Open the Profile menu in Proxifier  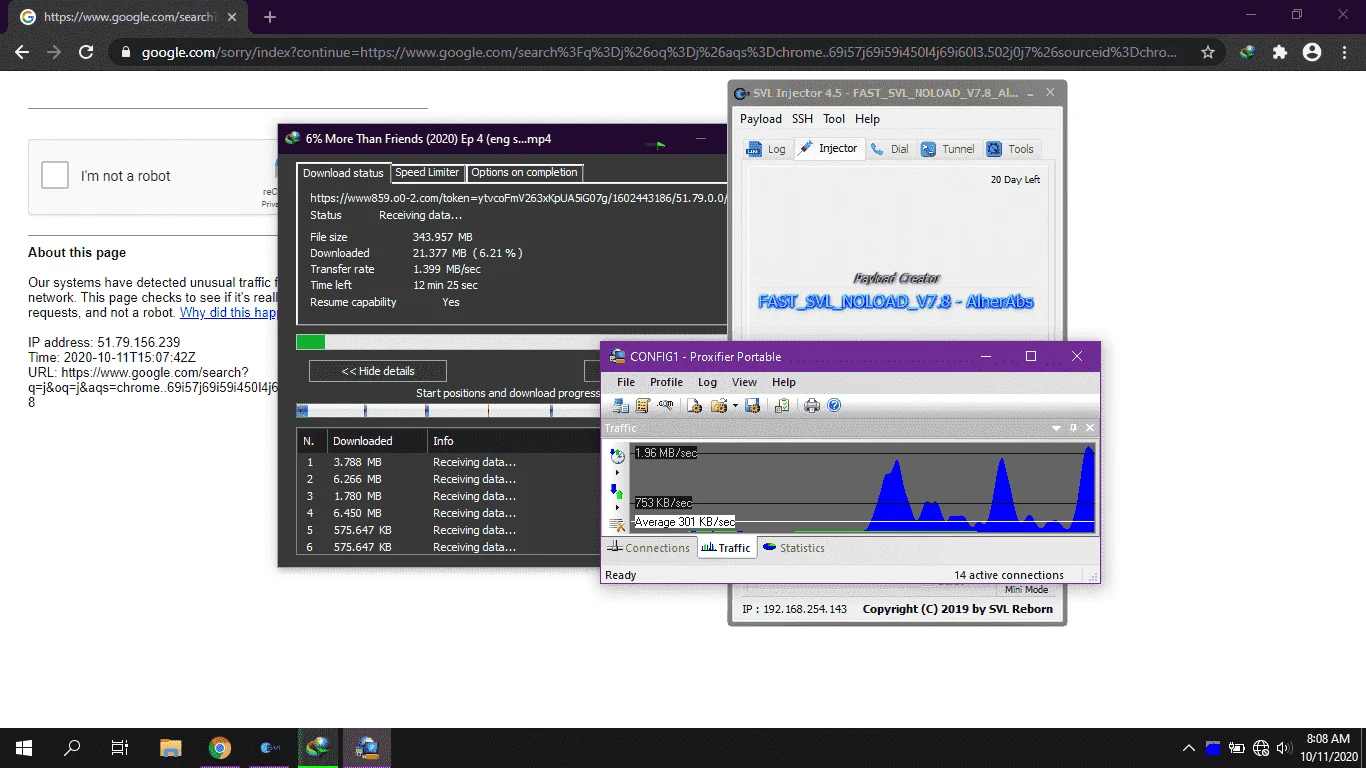pyautogui.click(x=666, y=382)
